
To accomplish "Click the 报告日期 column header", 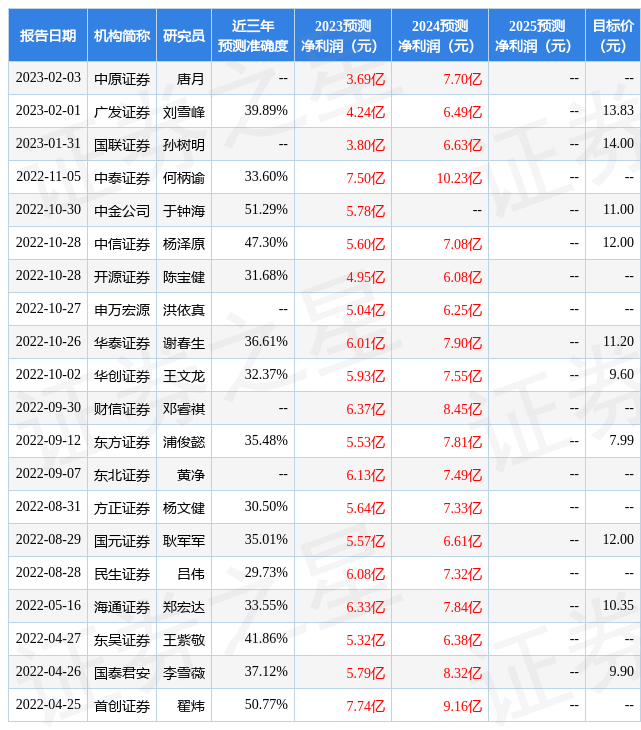I will (48, 35).
